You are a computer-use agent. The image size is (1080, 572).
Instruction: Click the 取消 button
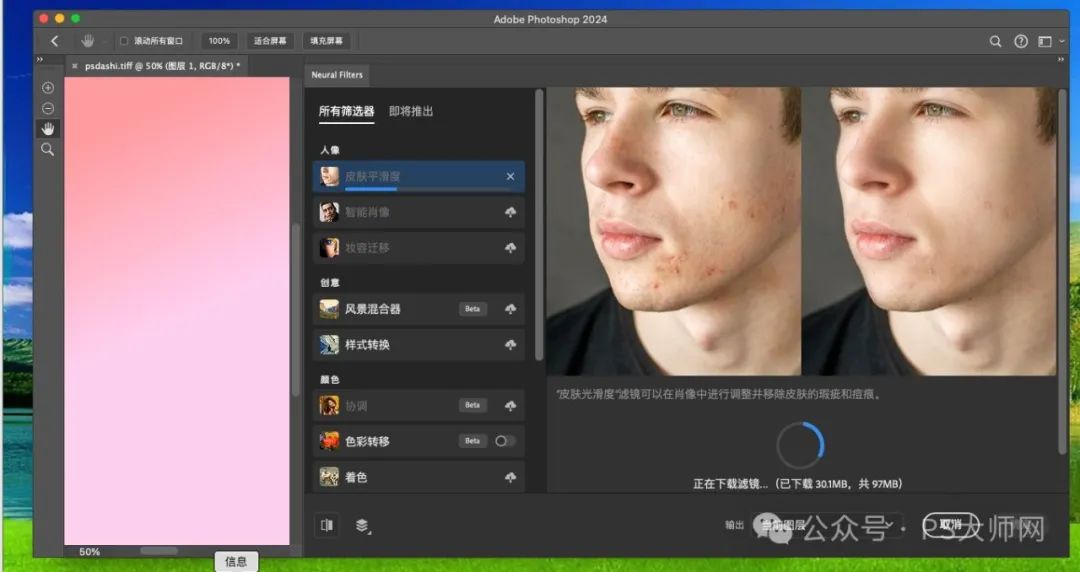(x=950, y=524)
